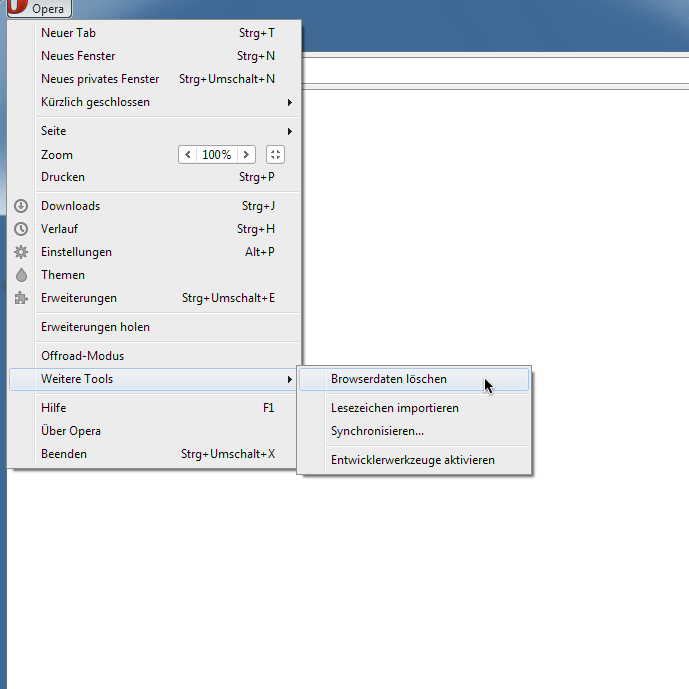Select Neues Fenster menu entry

click(x=155, y=56)
